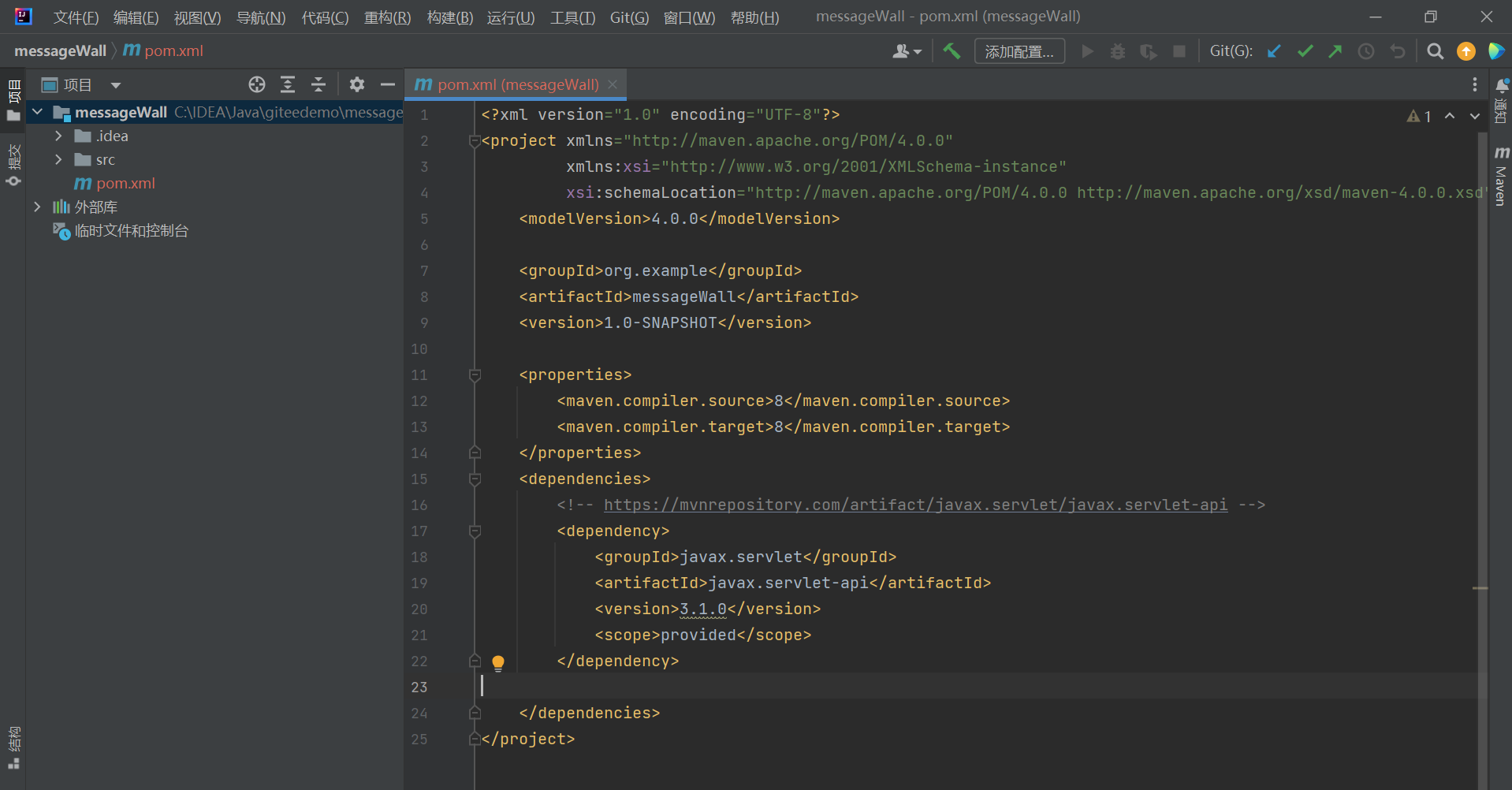Screen dimensions: 1512x790
Task: Click the mvnrepository javax.servlet-api link
Action: (x=915, y=505)
